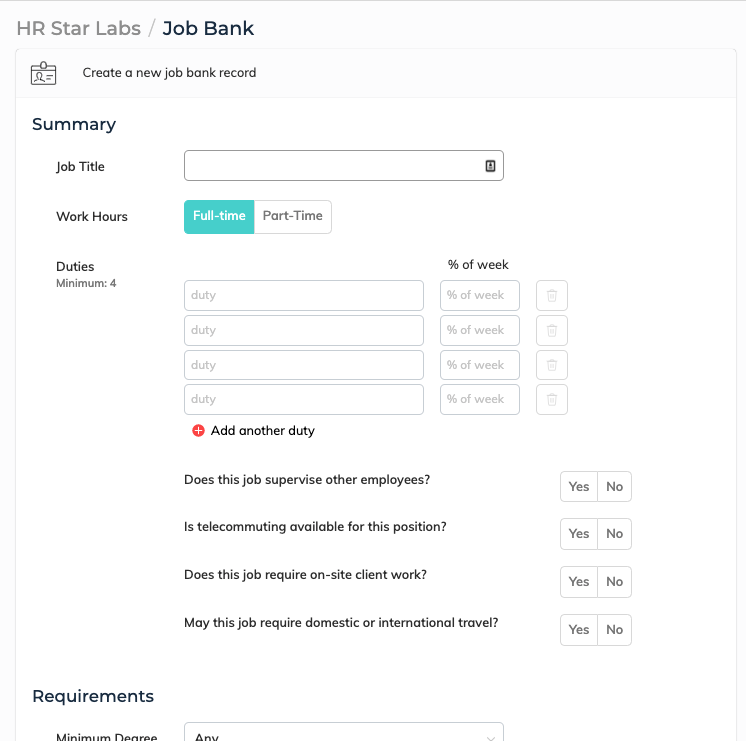Remove the fourth duty row

(x=552, y=399)
